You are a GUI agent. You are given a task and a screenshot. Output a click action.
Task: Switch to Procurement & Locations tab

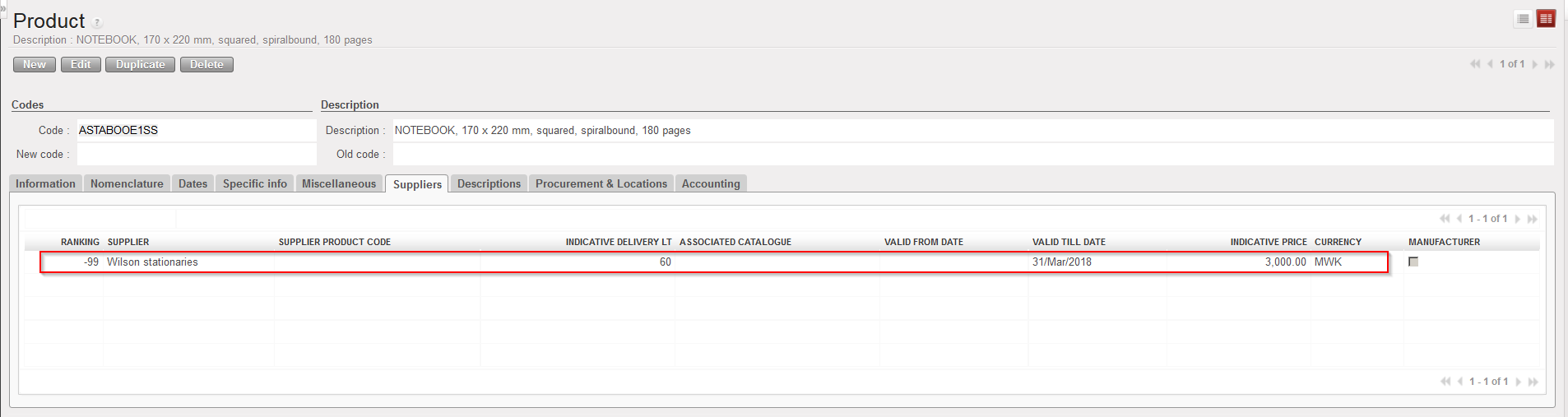(601, 183)
